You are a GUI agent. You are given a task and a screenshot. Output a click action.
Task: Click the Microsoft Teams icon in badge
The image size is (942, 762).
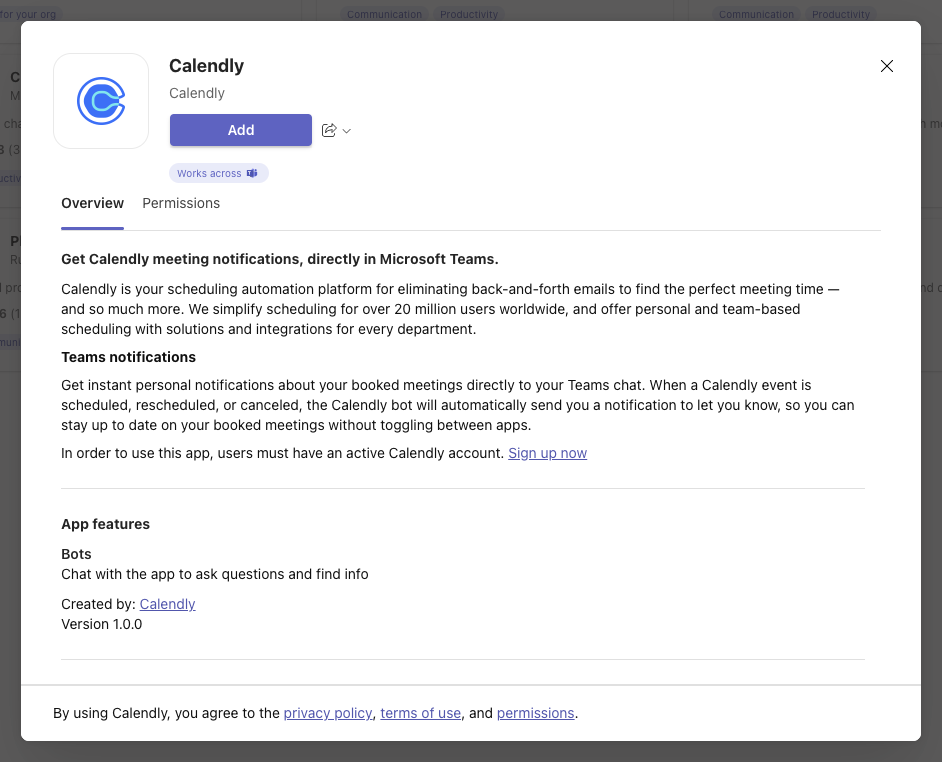pyautogui.click(x=253, y=174)
